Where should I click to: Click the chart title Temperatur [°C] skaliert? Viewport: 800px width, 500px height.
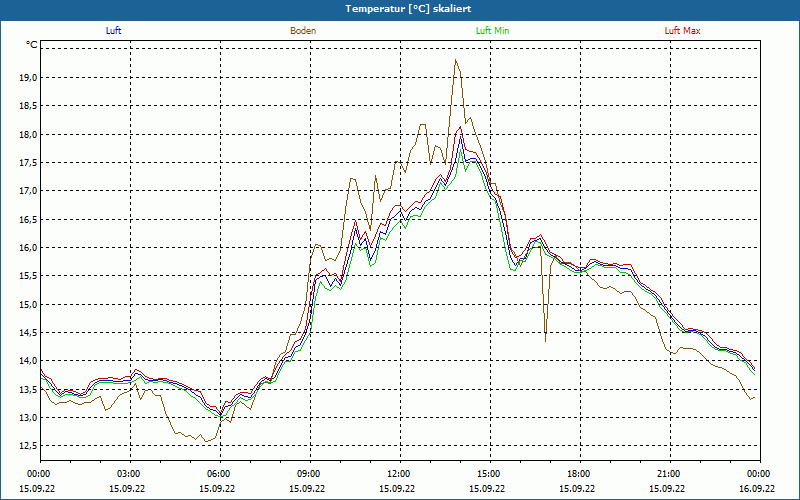click(408, 9)
